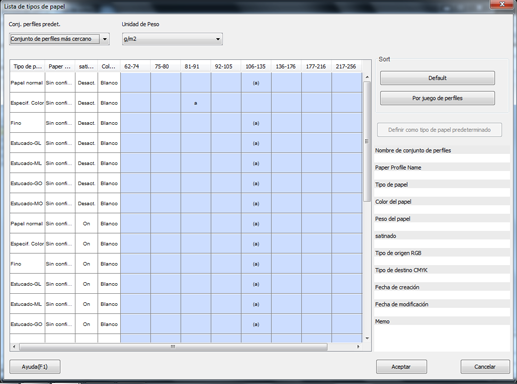Click the horizontal scrollbar right arrow
The width and height of the screenshot is (517, 384).
click(x=358, y=347)
